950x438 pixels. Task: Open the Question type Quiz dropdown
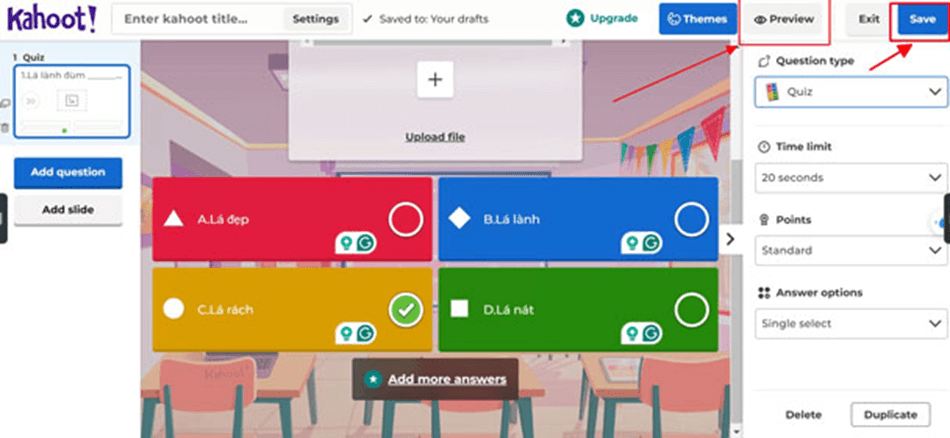851,92
